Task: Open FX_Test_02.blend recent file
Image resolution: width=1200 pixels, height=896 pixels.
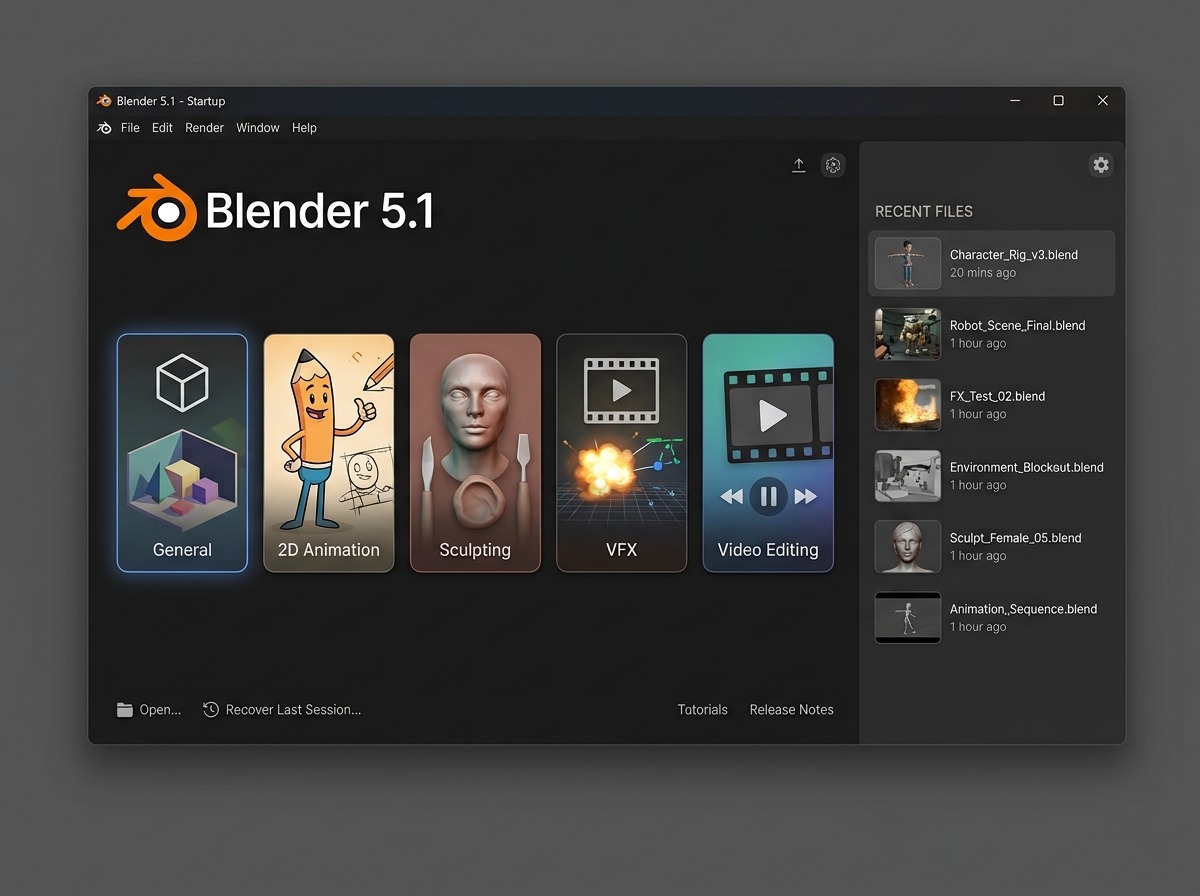Action: (991, 405)
